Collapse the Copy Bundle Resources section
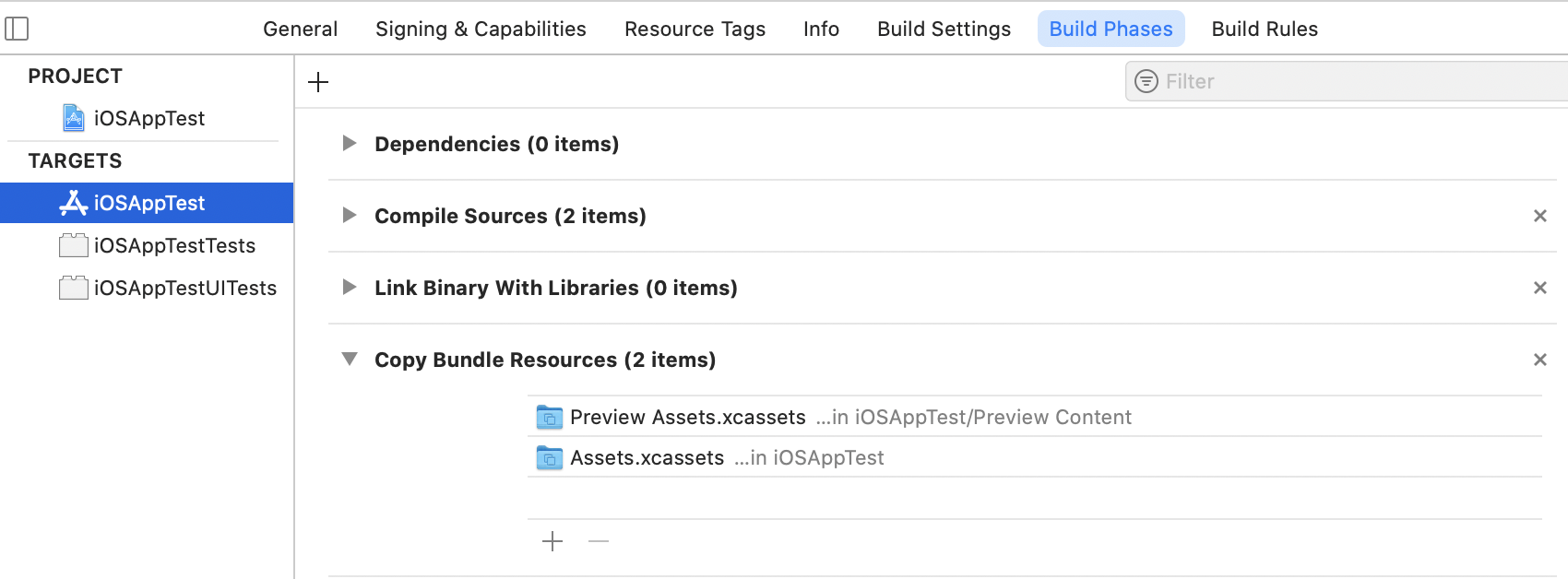The width and height of the screenshot is (1568, 579). pos(350,359)
